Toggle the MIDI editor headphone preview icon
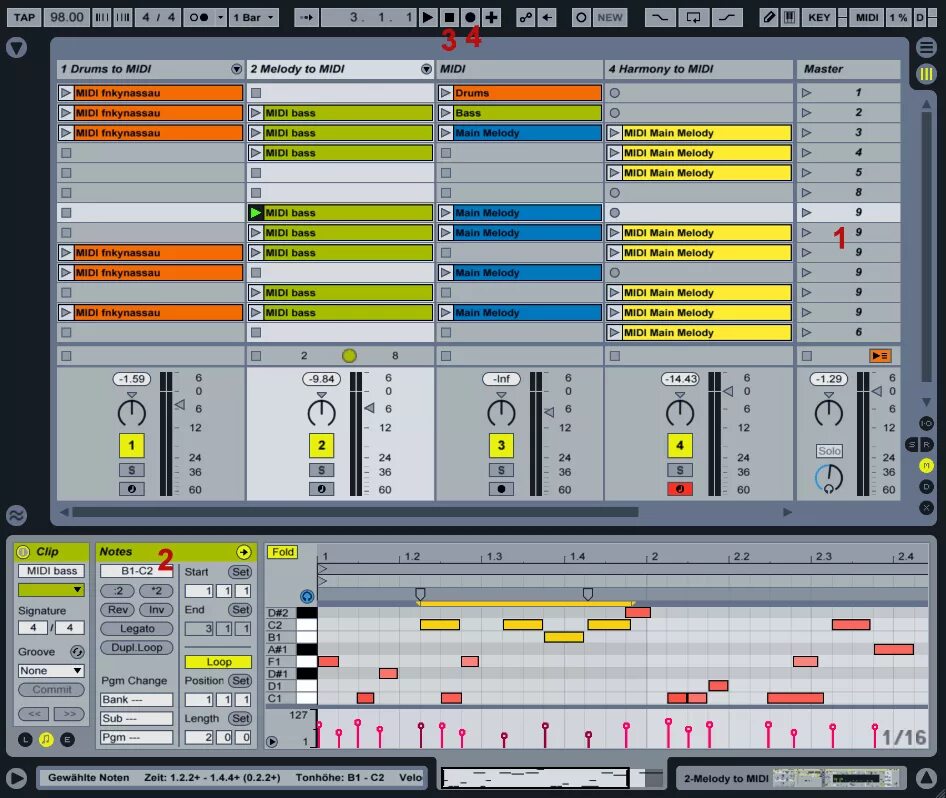Viewport: 946px width, 798px height. click(x=307, y=597)
